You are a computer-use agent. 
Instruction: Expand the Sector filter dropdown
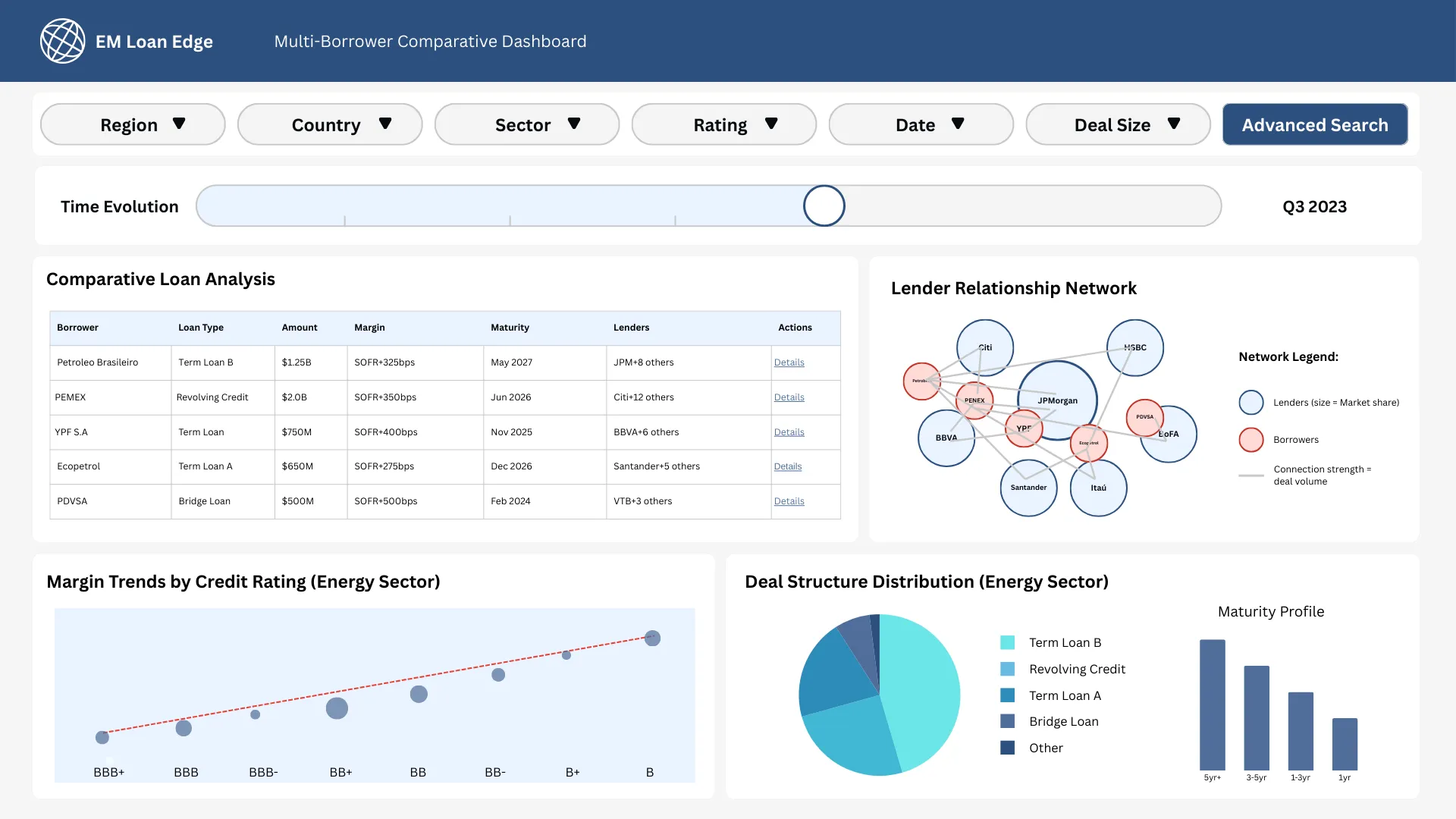527,124
